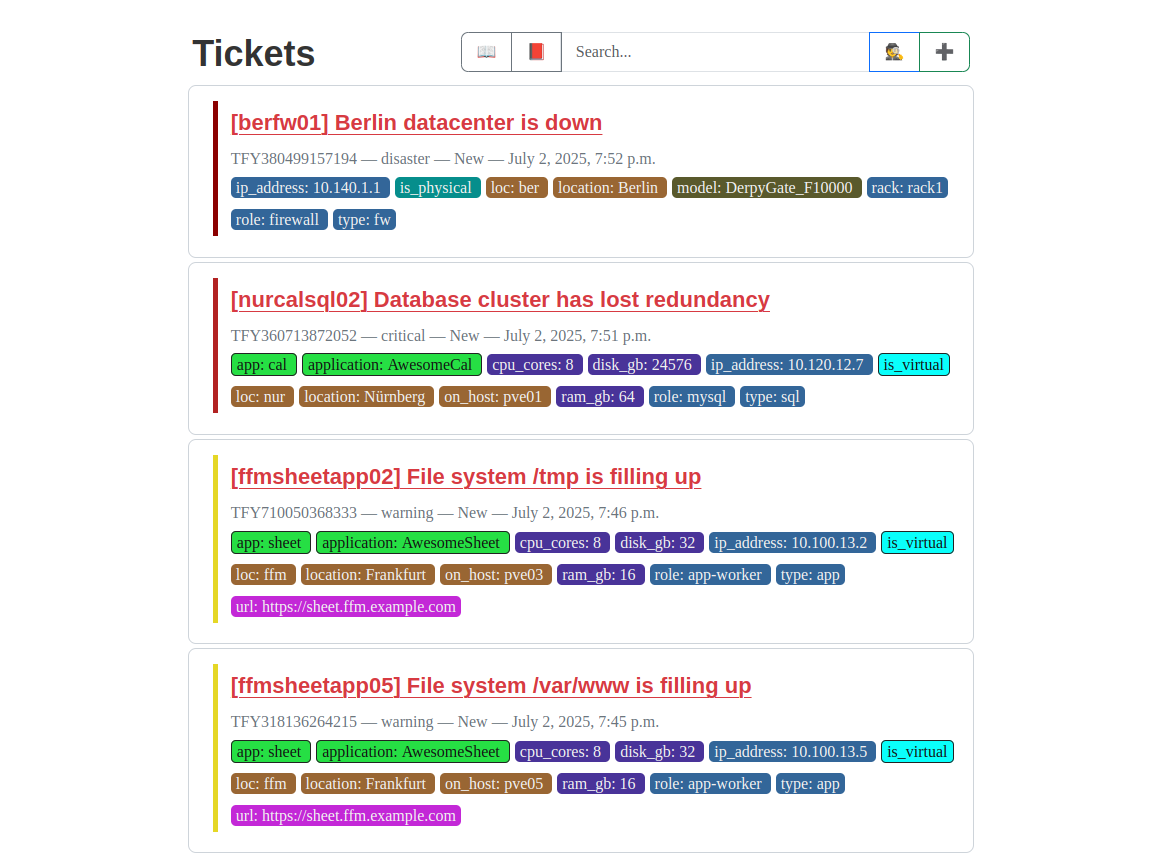Screen dimensions: 1167x857
Task: Click the model: DerpyGate_F10000 tag
Action: click(x=766, y=188)
